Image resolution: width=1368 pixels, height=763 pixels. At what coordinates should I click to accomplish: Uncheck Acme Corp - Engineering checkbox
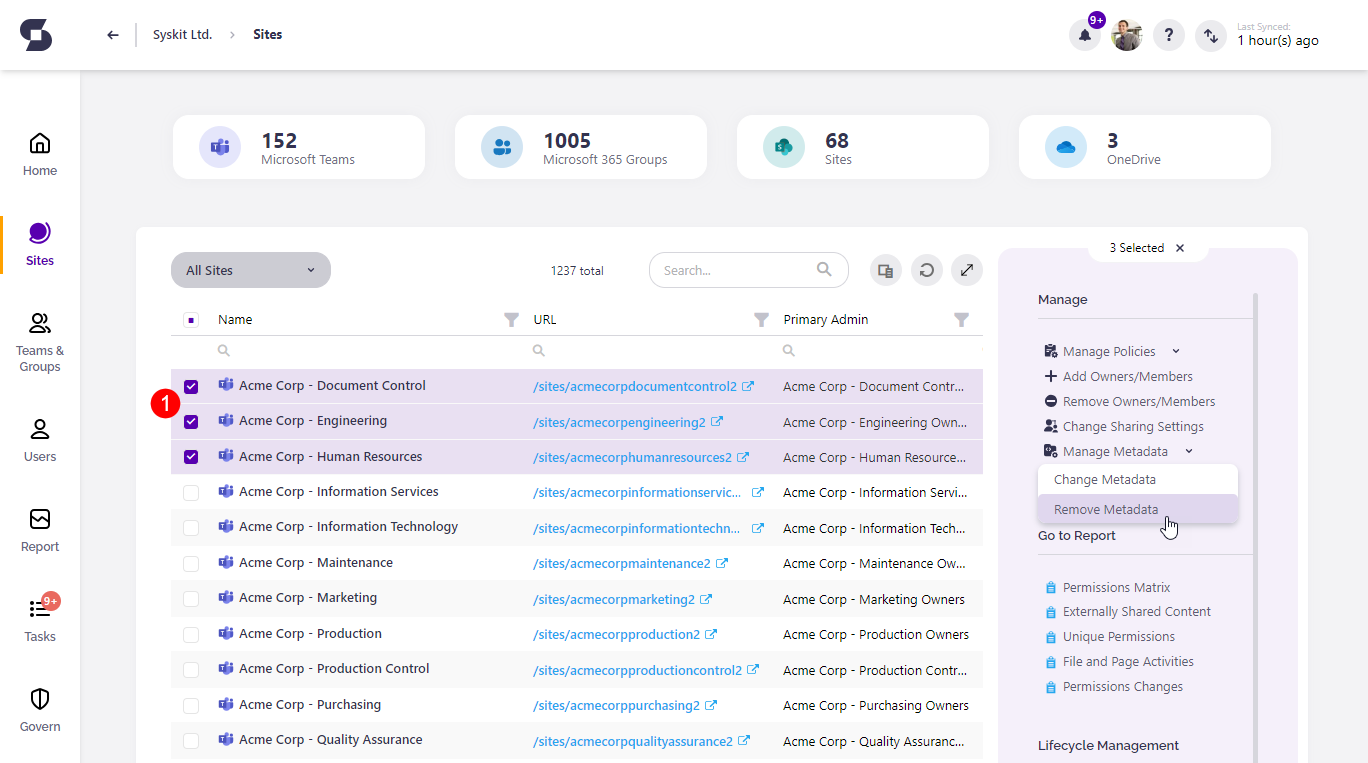pos(191,422)
